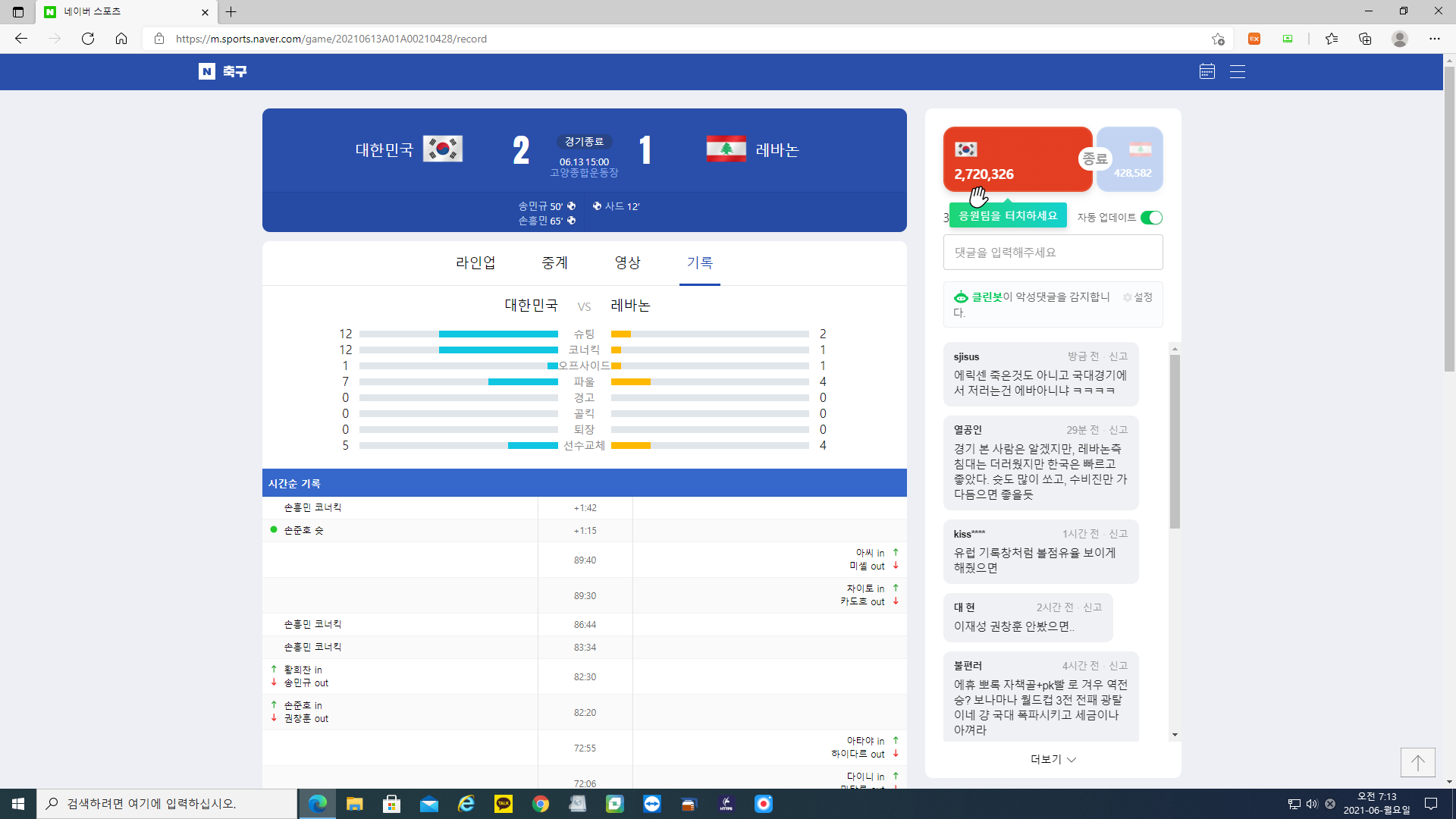Open Mail app from taskbar

pyautogui.click(x=428, y=804)
